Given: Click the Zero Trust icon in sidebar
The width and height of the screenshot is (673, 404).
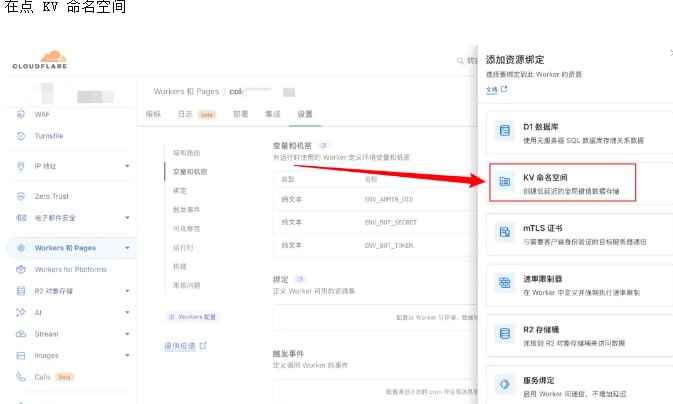Looking at the screenshot, I should click(x=21, y=196).
